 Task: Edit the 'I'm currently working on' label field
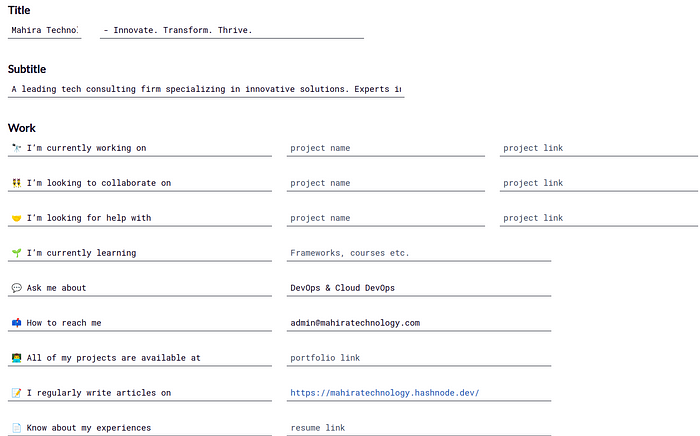click(x=140, y=148)
